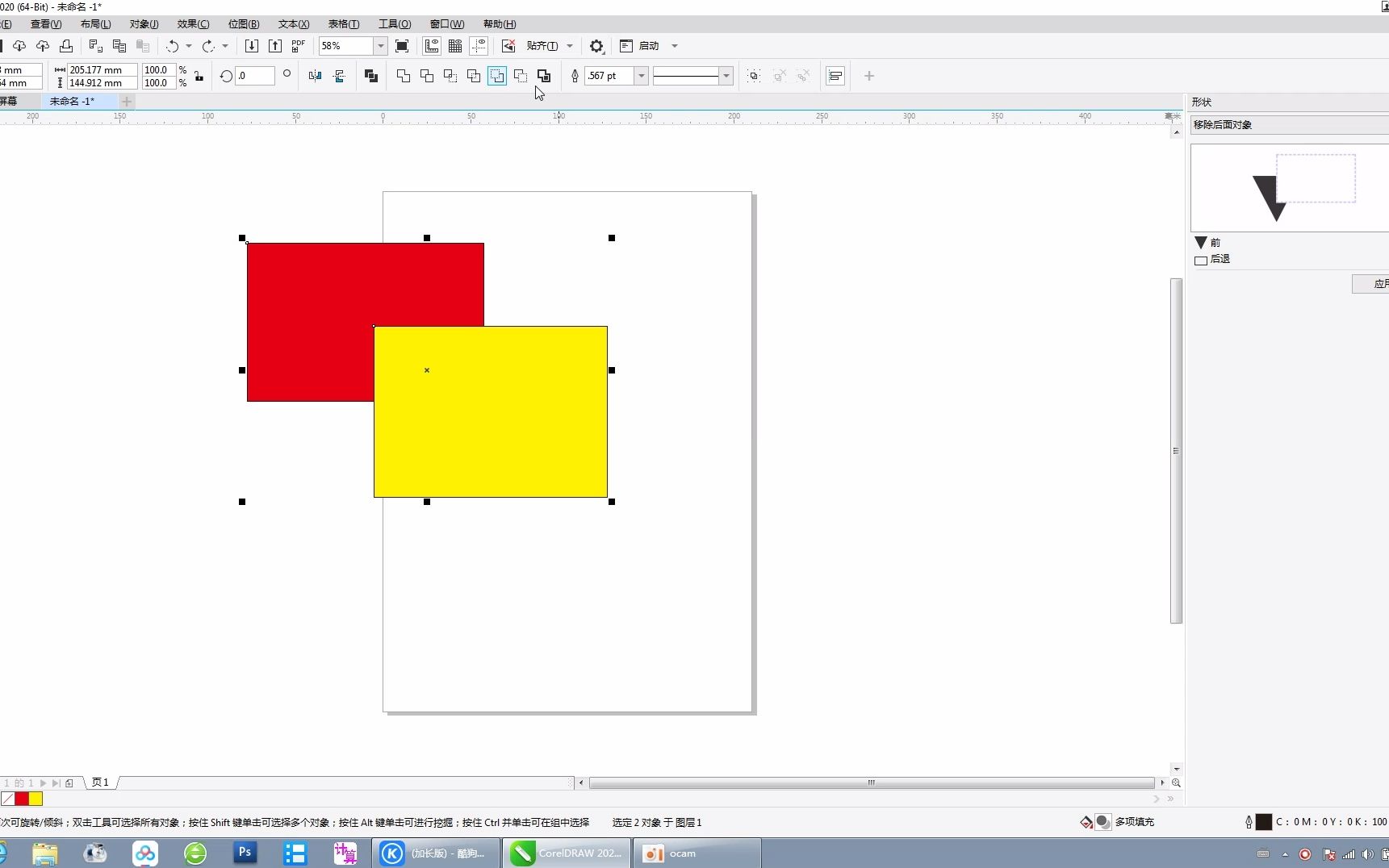Image resolution: width=1389 pixels, height=868 pixels.
Task: Click the Mirror vertically icon
Action: 339,76
